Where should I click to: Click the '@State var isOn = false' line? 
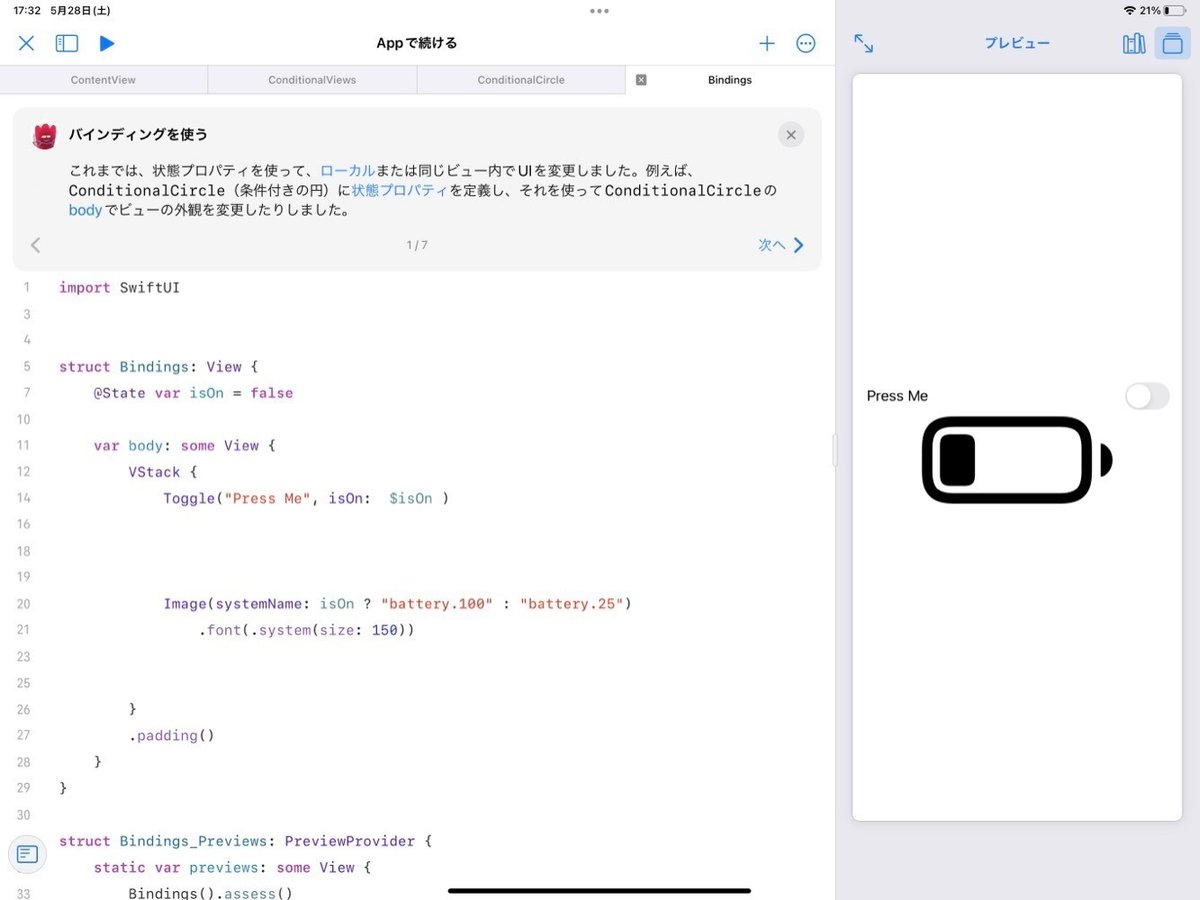[193, 393]
